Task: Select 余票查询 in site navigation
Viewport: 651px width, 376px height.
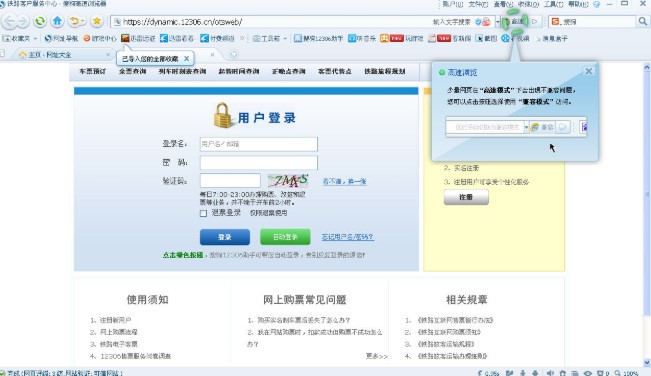Action: click(x=132, y=71)
